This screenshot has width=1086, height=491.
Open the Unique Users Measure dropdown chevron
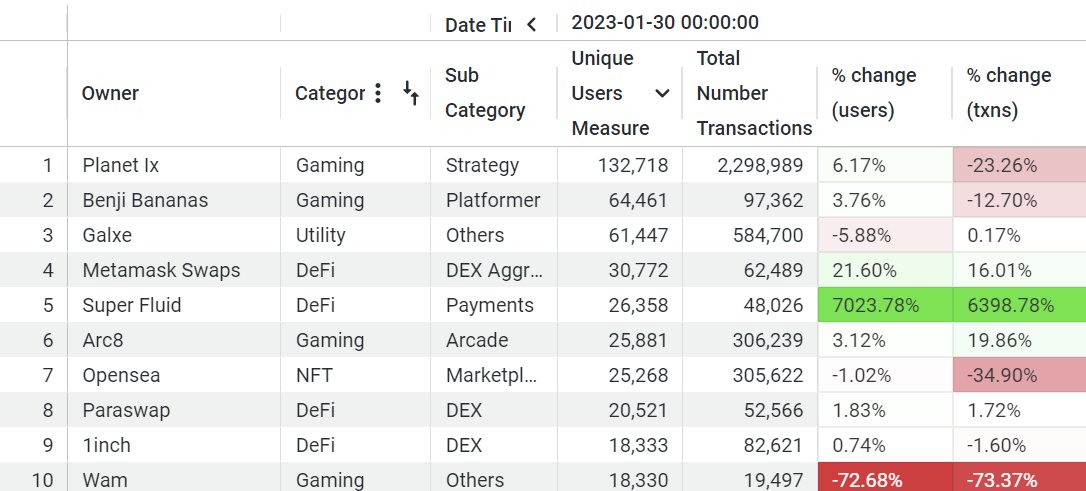tap(662, 93)
